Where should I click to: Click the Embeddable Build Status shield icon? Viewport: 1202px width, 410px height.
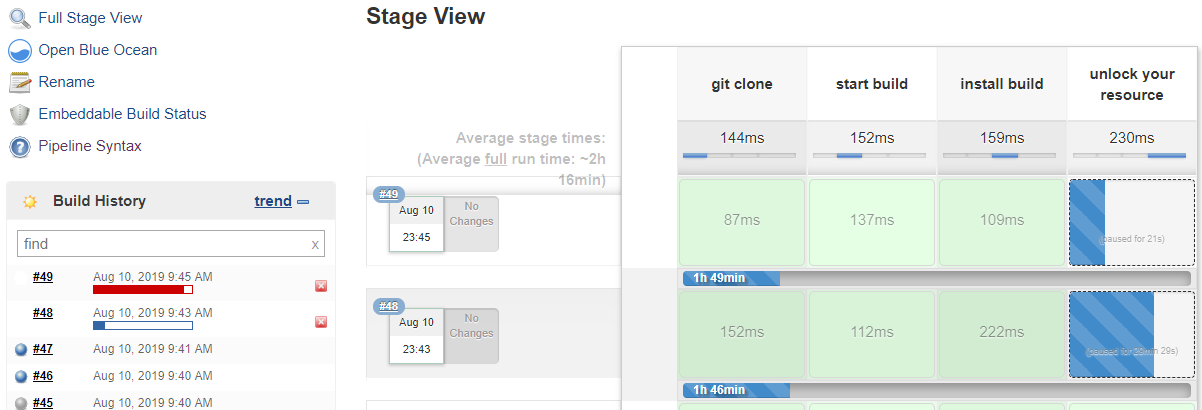[x=19, y=114]
